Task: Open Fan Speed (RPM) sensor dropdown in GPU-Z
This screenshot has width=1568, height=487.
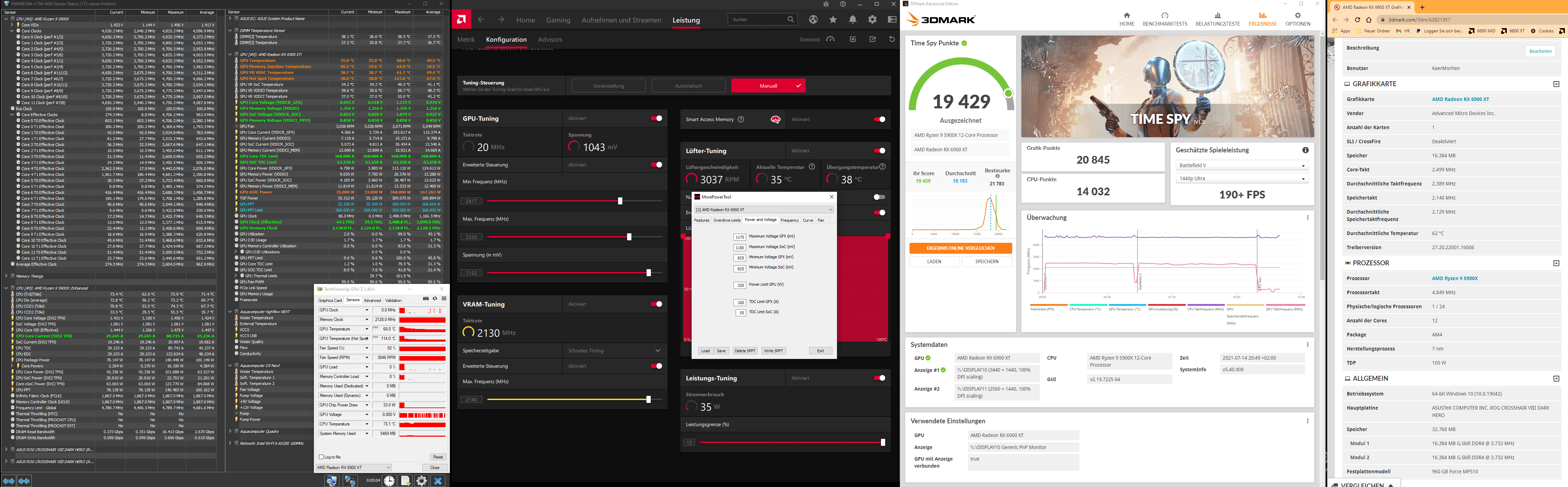Action: click(366, 358)
